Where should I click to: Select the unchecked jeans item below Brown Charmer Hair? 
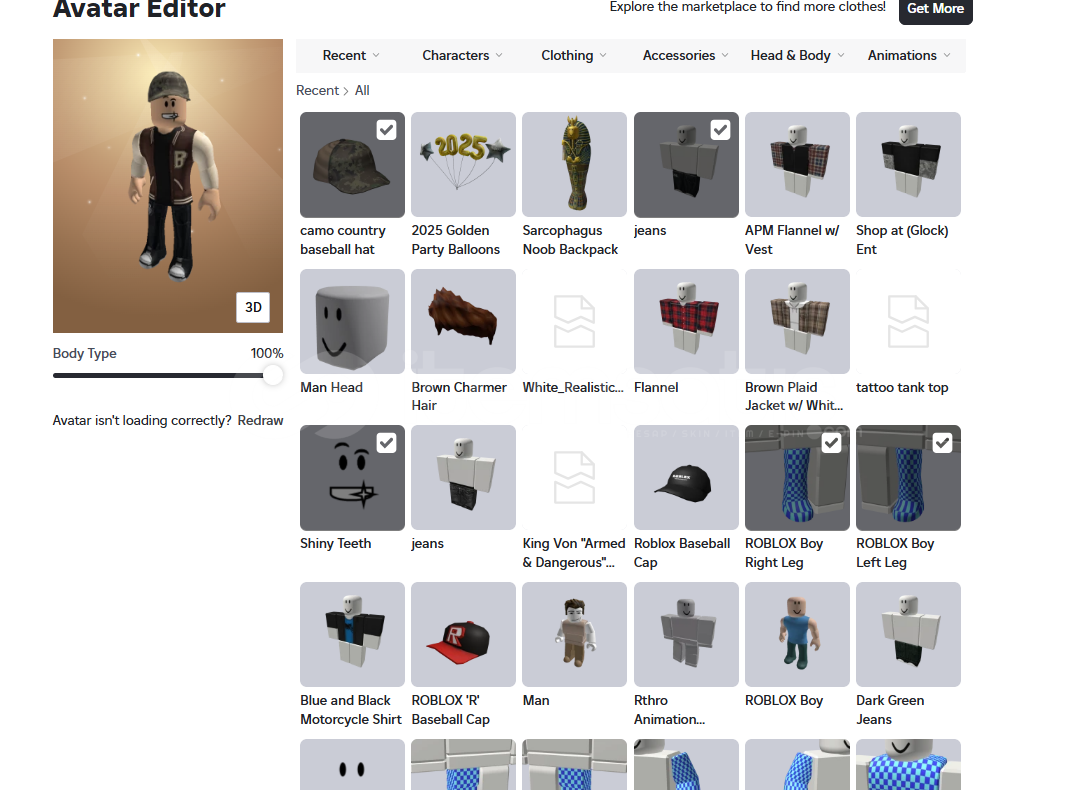(463, 477)
